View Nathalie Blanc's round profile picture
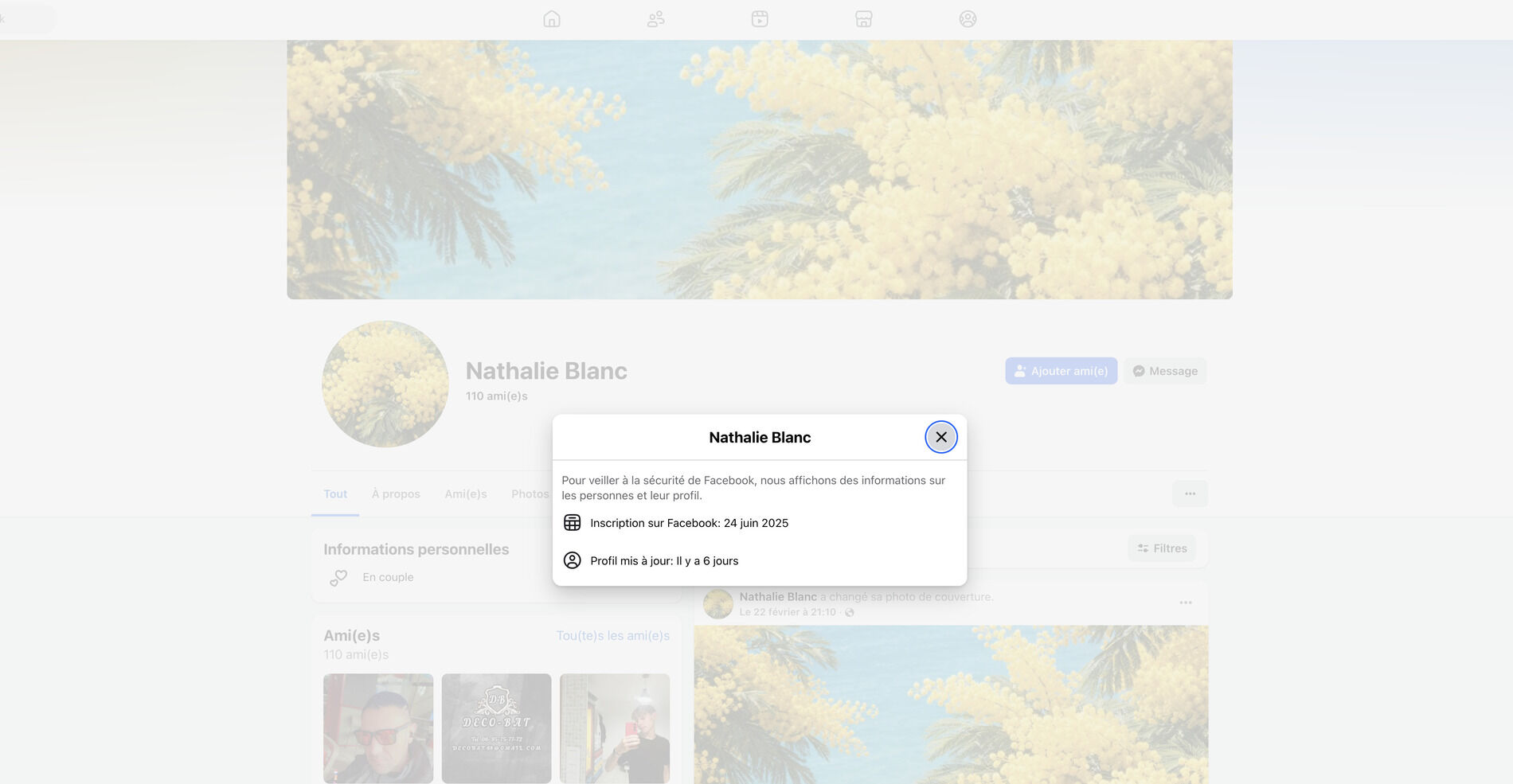Viewport: 1513px width, 784px height. 385,384
